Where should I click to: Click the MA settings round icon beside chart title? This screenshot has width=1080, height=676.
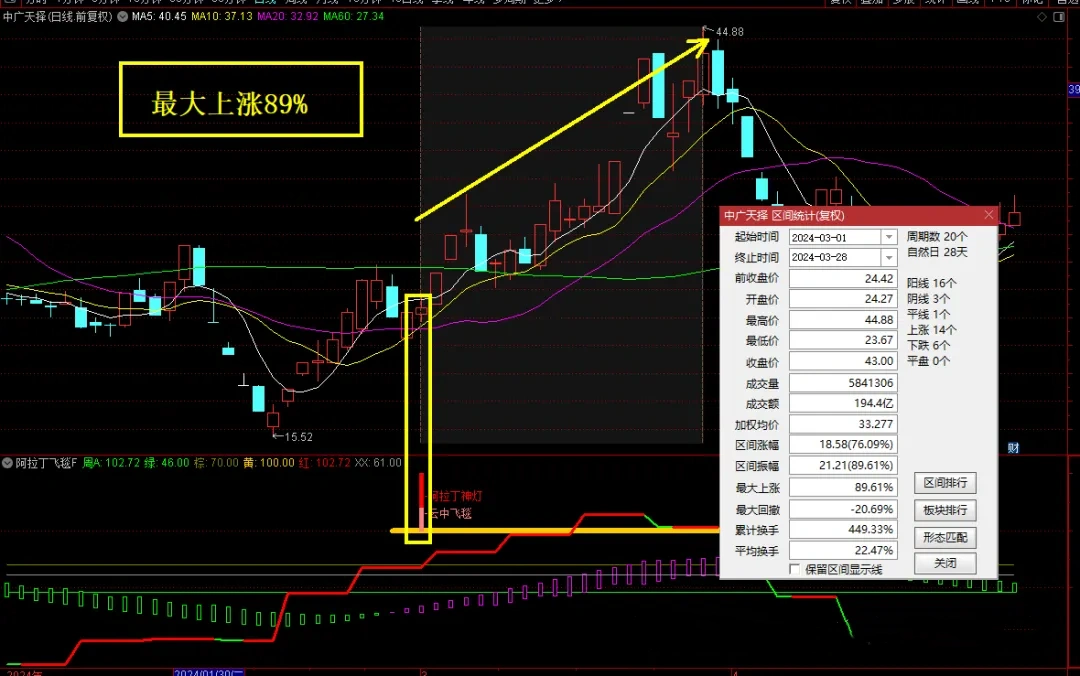click(x=122, y=17)
